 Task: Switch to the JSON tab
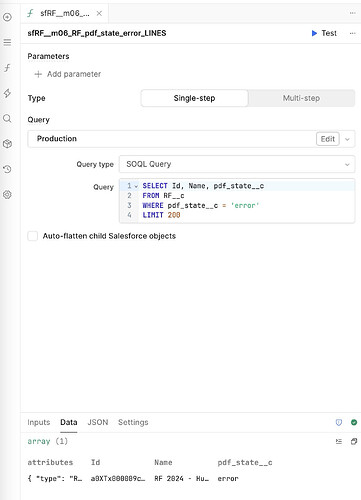coord(98,422)
